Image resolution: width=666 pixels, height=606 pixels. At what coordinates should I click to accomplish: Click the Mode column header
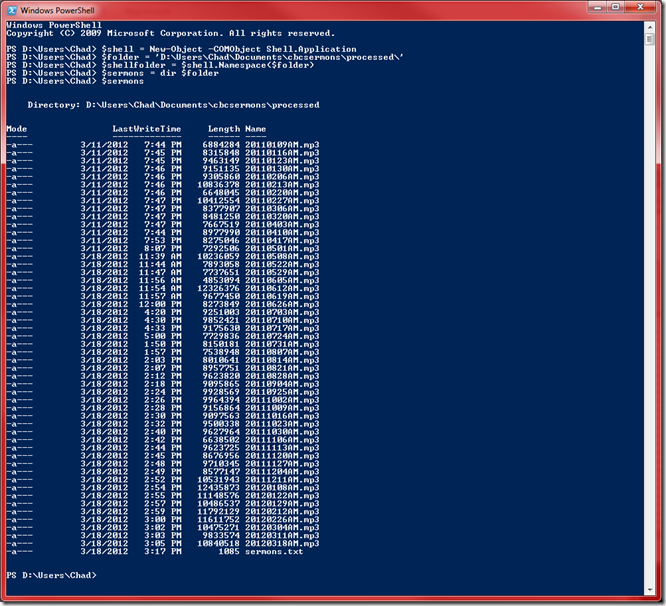pos(17,129)
